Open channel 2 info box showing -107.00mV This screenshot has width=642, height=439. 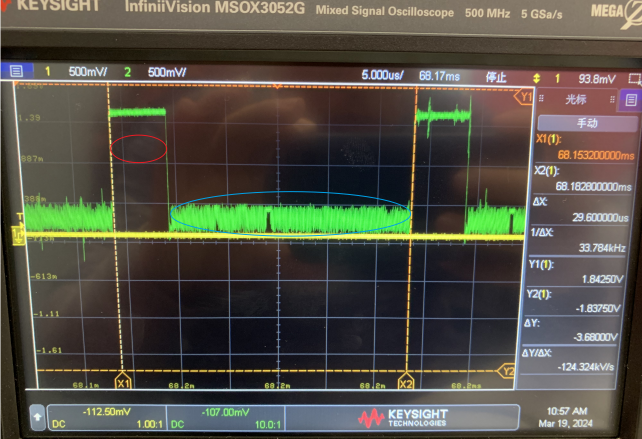pyautogui.click(x=226, y=418)
